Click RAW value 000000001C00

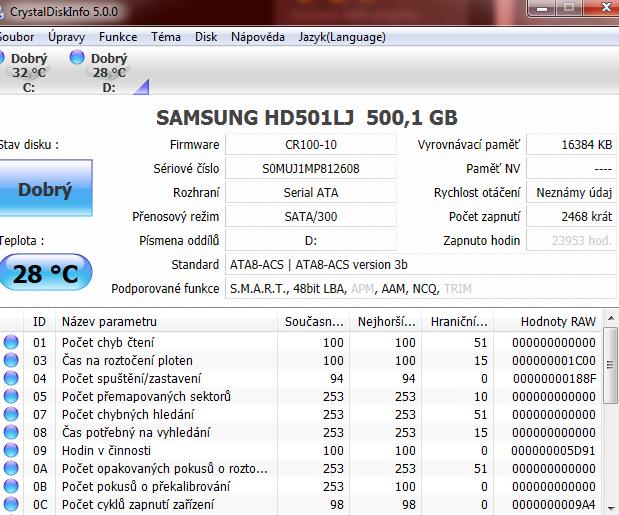[x=554, y=360]
